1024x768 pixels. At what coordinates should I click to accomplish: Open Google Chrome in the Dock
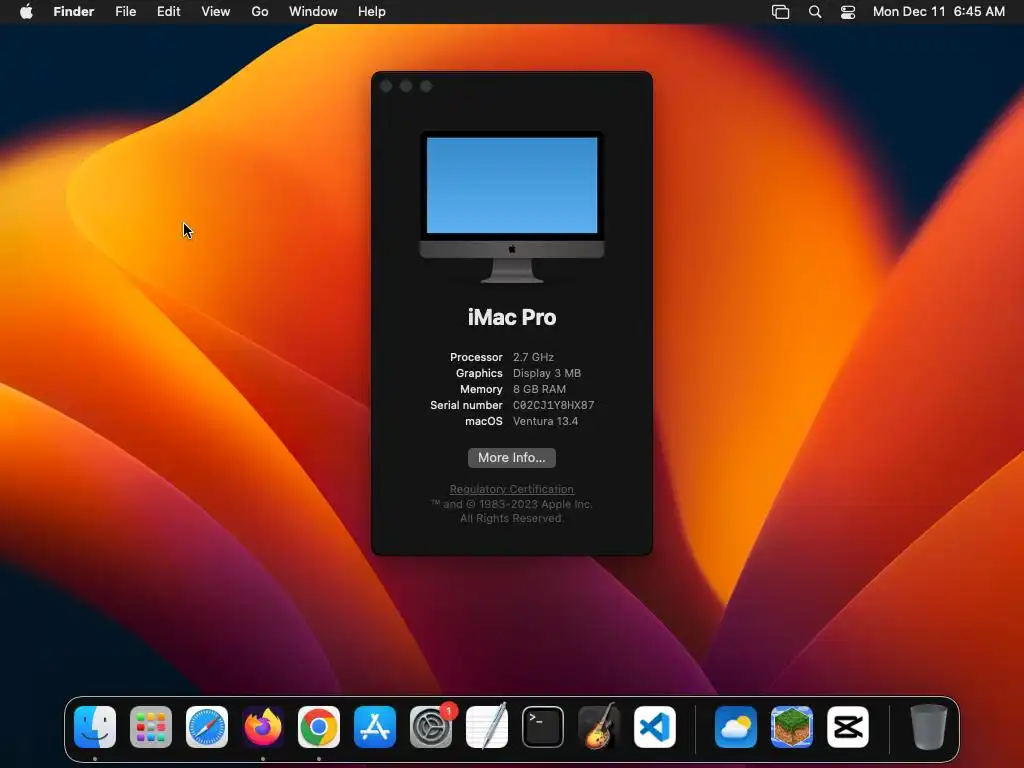319,726
